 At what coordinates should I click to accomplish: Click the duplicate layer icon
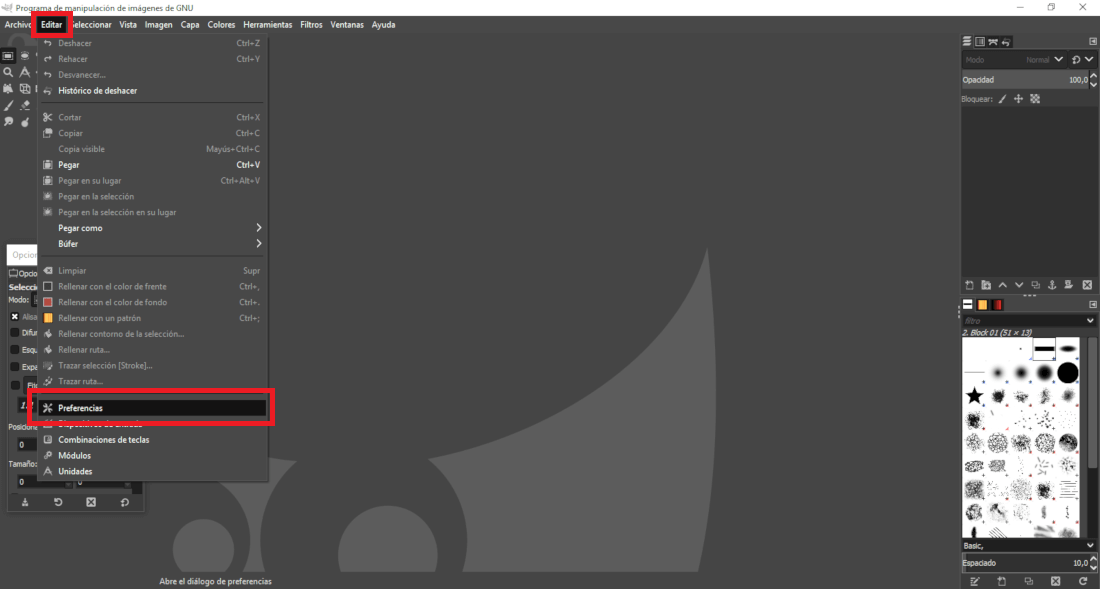1035,285
